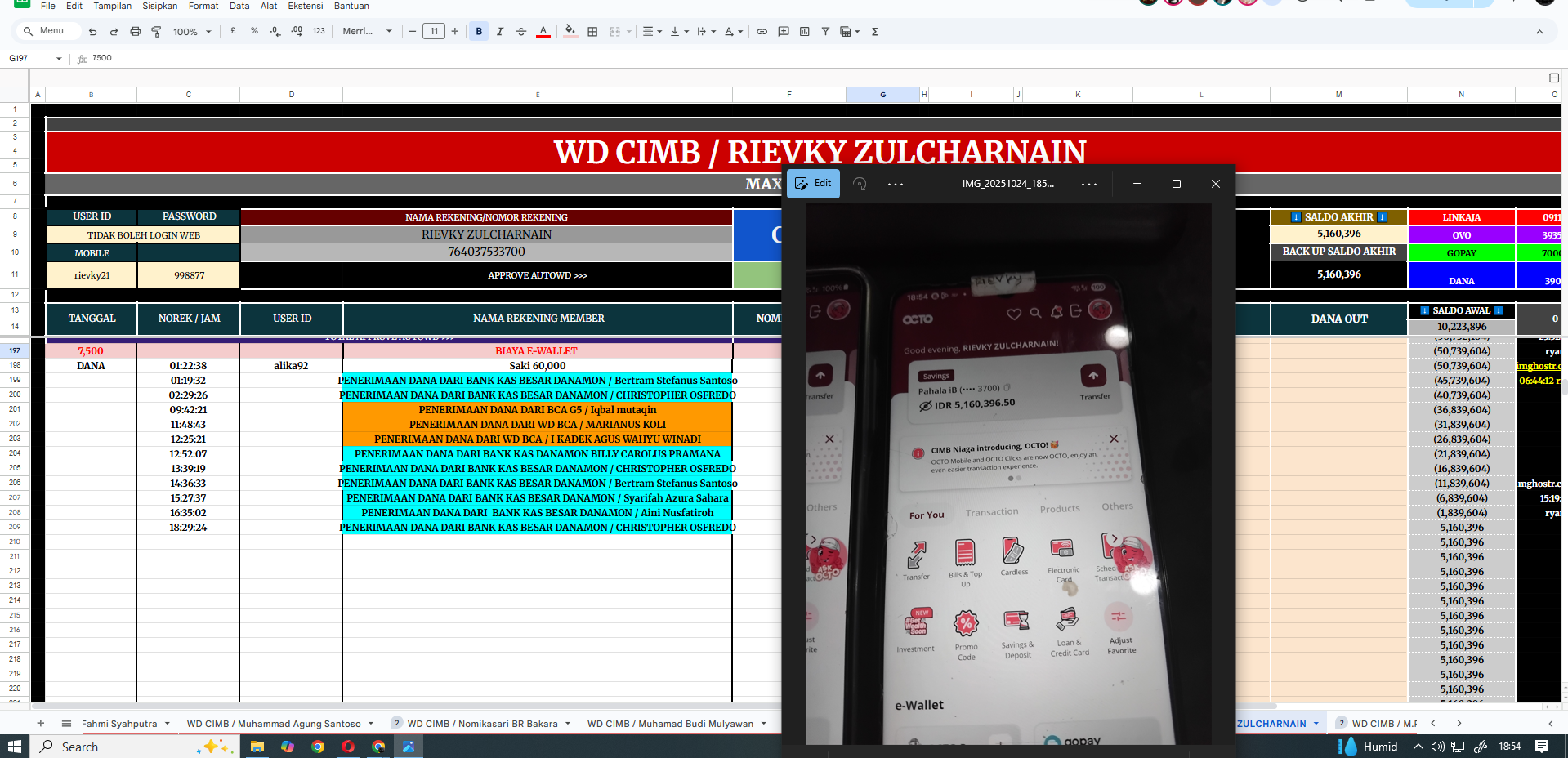Select the paint format tool

pos(156,32)
